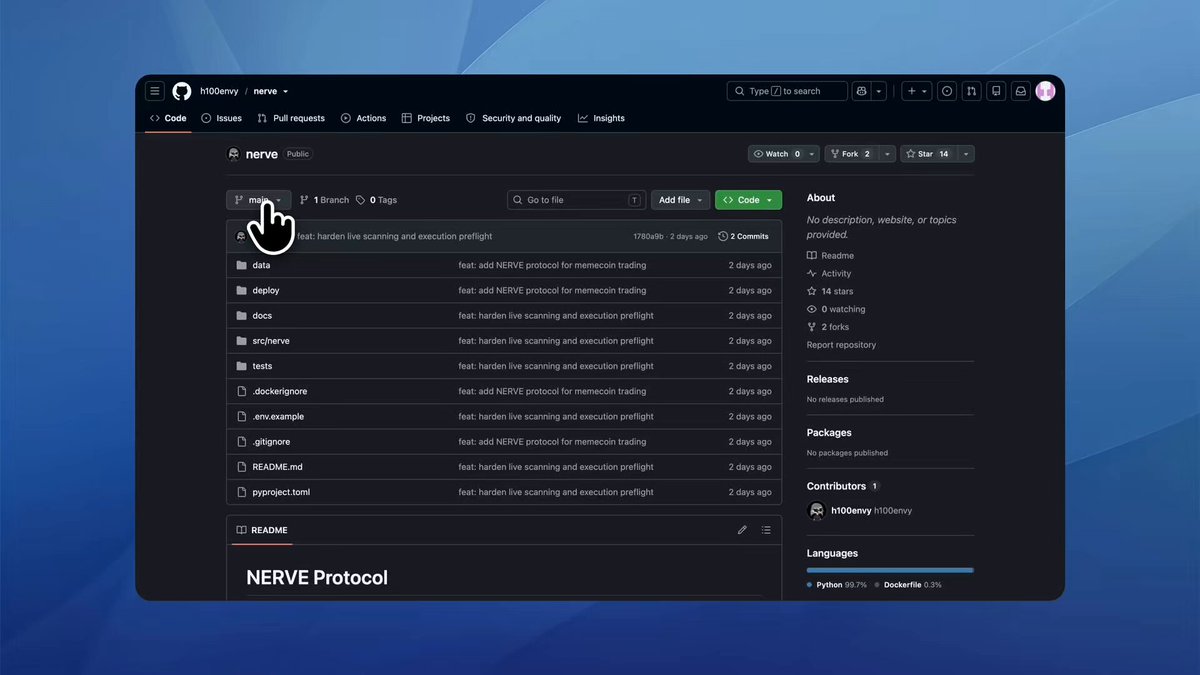
Task: Click the Python languages bar
Action: pos(889,570)
